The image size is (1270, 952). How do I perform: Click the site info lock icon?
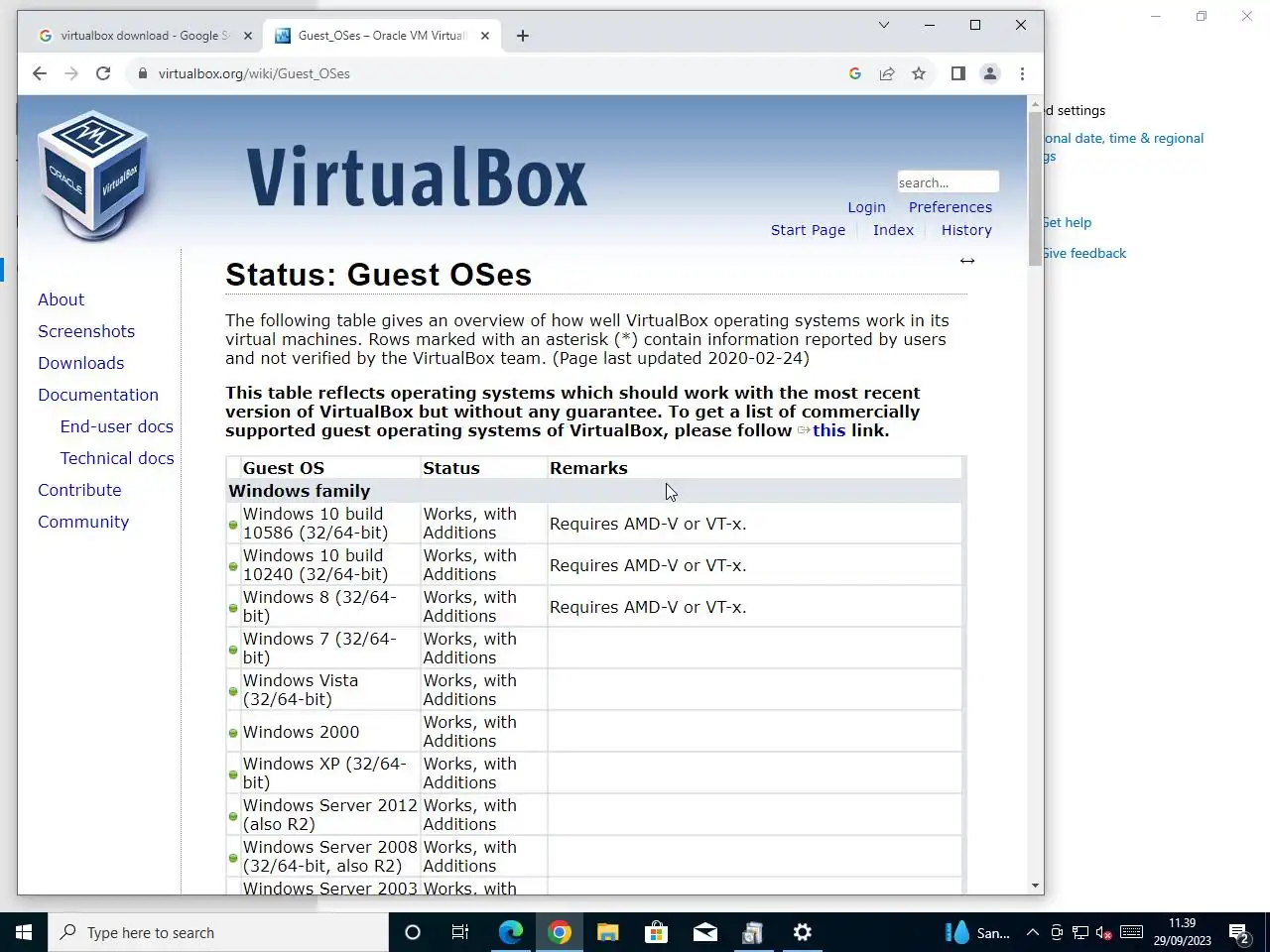[x=143, y=73]
